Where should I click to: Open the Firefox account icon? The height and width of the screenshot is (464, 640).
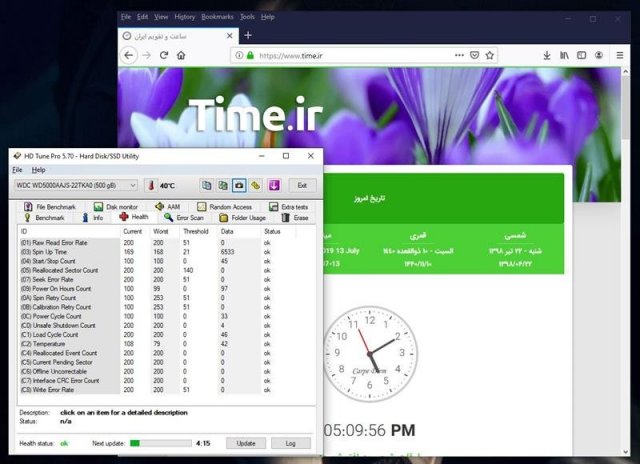pyautogui.click(x=599, y=55)
